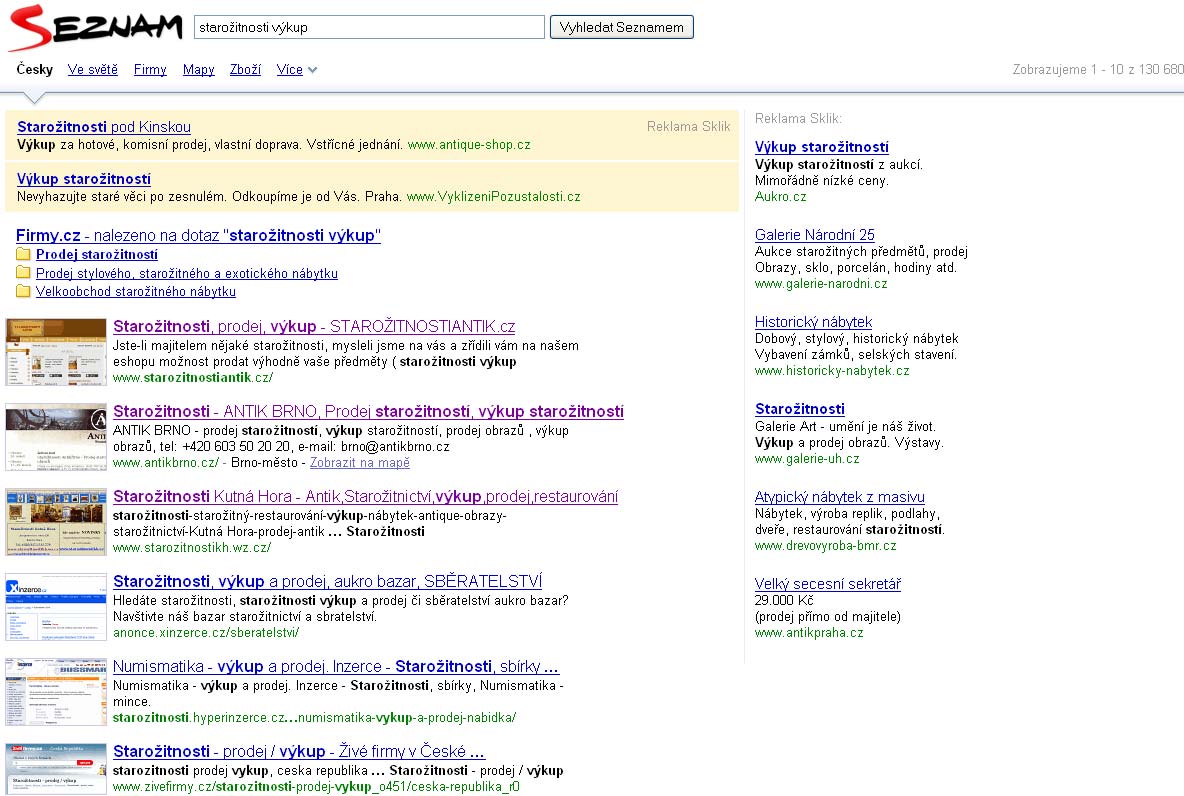The image size is (1184, 796).
Task: Open the Prodej starožitností category link
Action: point(97,255)
